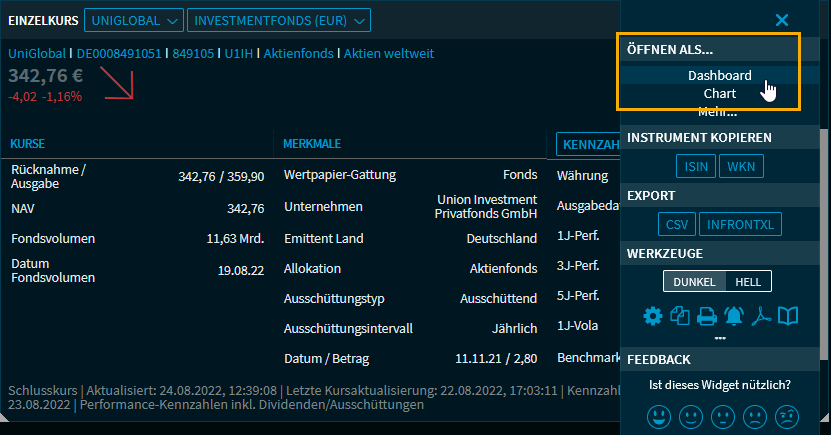
Task: Open the manual book icon
Action: point(789,317)
